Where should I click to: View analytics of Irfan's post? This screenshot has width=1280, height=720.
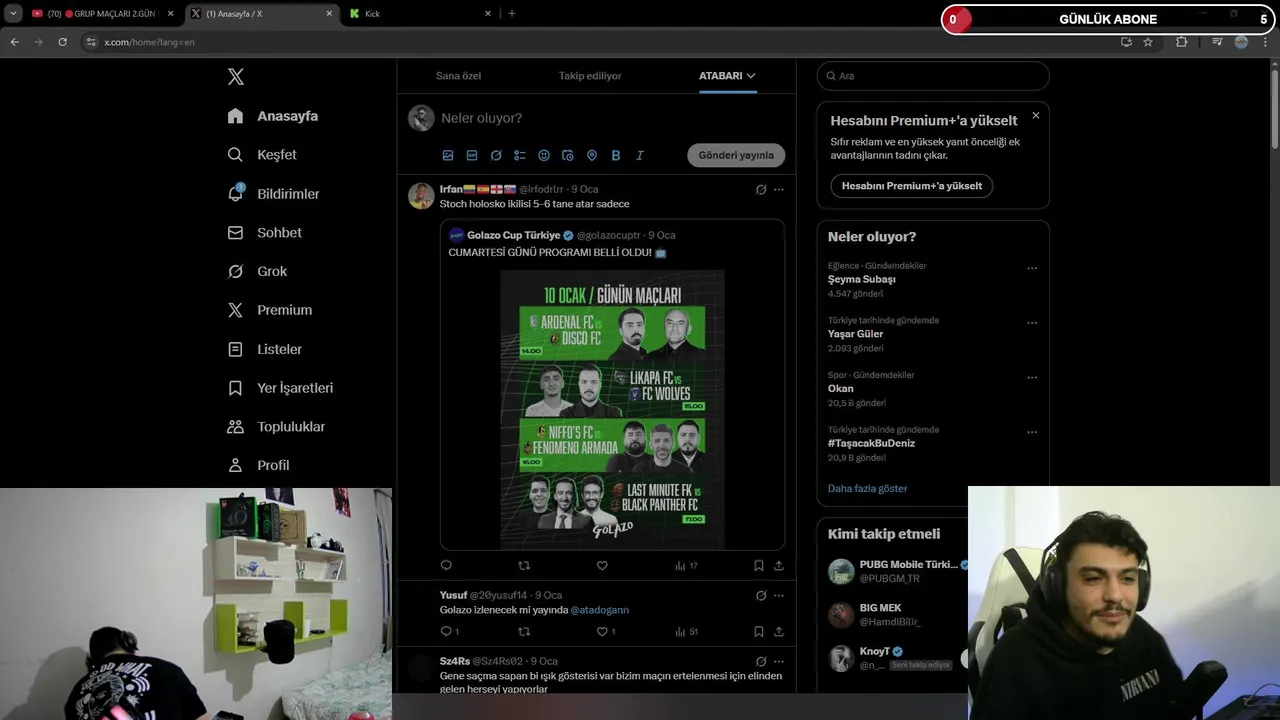point(686,566)
